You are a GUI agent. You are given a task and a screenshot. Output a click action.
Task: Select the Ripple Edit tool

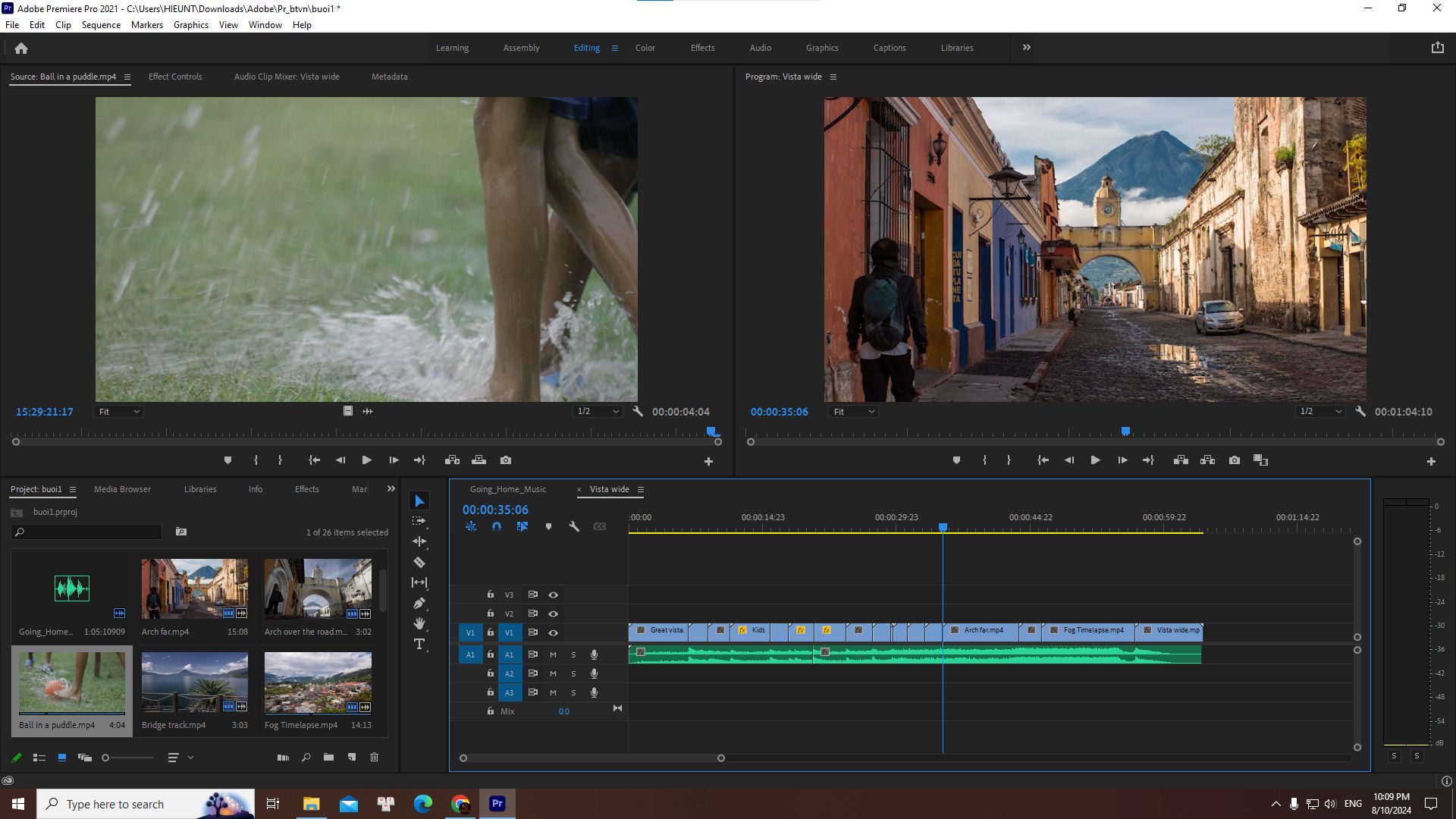coord(419,541)
